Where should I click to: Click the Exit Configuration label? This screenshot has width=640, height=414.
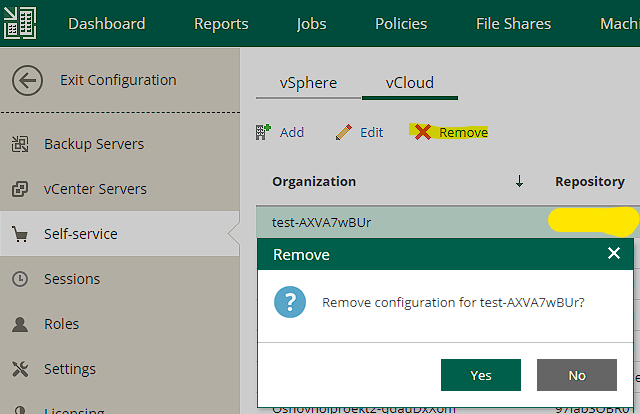(x=118, y=80)
